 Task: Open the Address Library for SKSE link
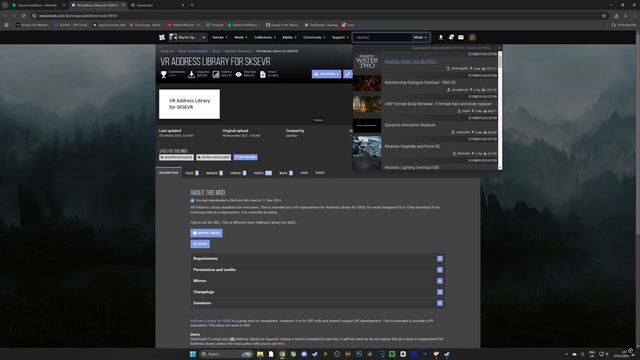pos(211,321)
